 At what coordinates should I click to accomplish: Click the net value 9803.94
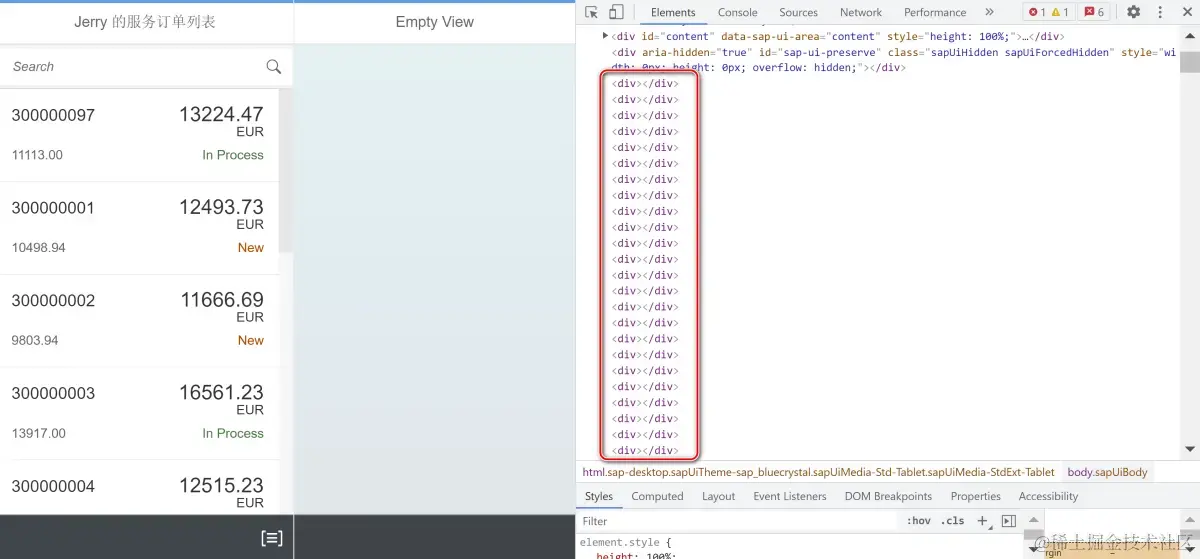point(35,341)
